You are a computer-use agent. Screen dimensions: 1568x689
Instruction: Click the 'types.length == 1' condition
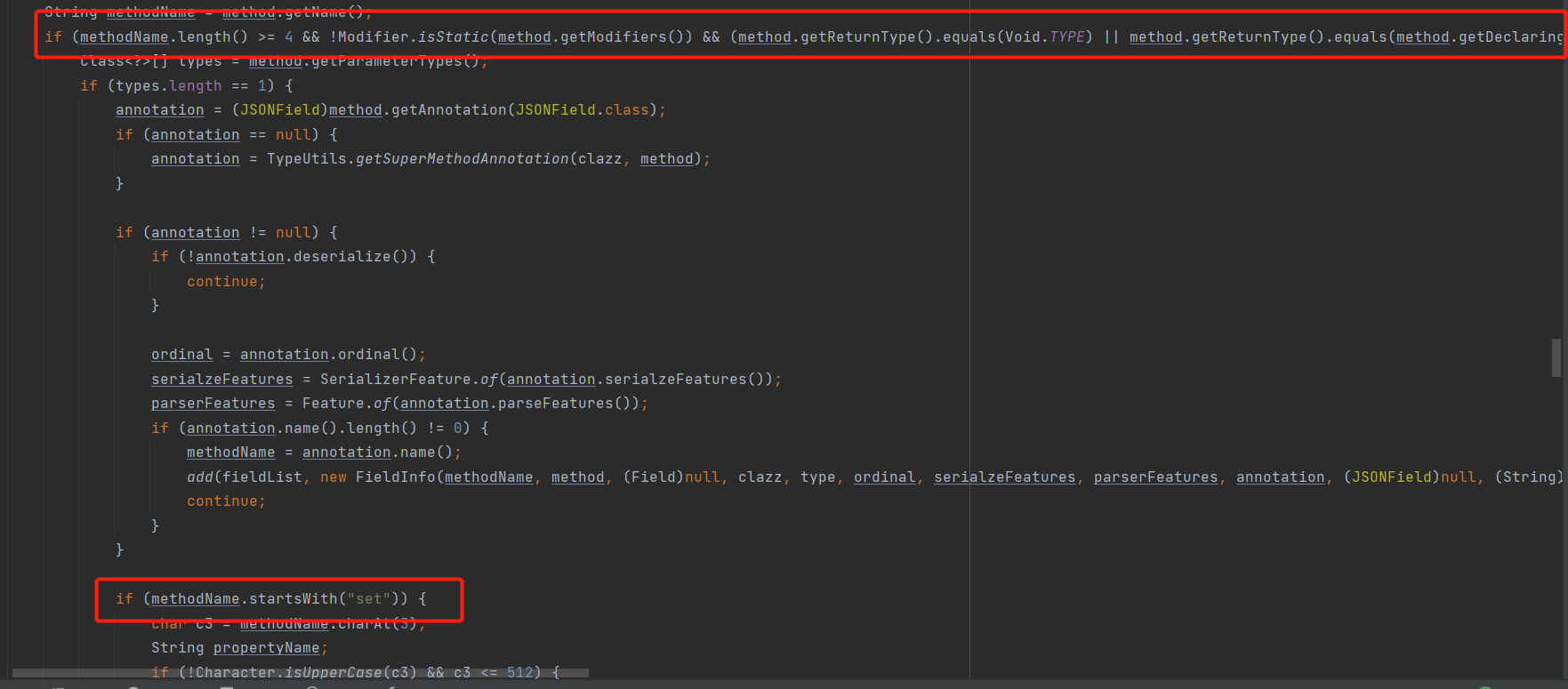pos(191,85)
